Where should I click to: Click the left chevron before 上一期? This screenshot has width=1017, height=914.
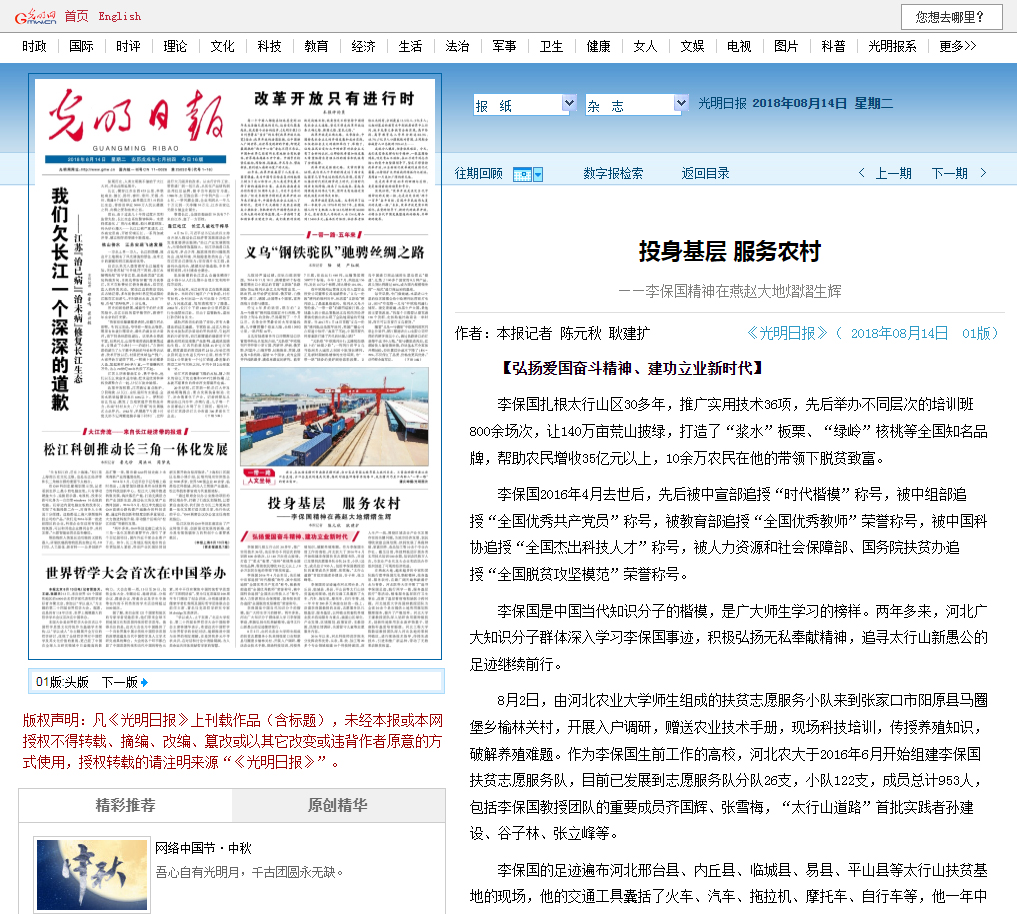[x=861, y=174]
